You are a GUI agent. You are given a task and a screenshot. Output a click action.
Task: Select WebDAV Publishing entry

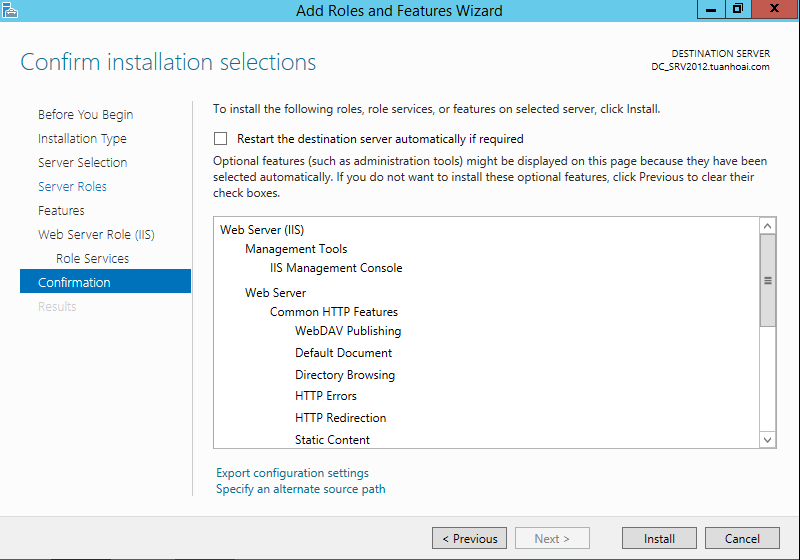[x=348, y=331]
